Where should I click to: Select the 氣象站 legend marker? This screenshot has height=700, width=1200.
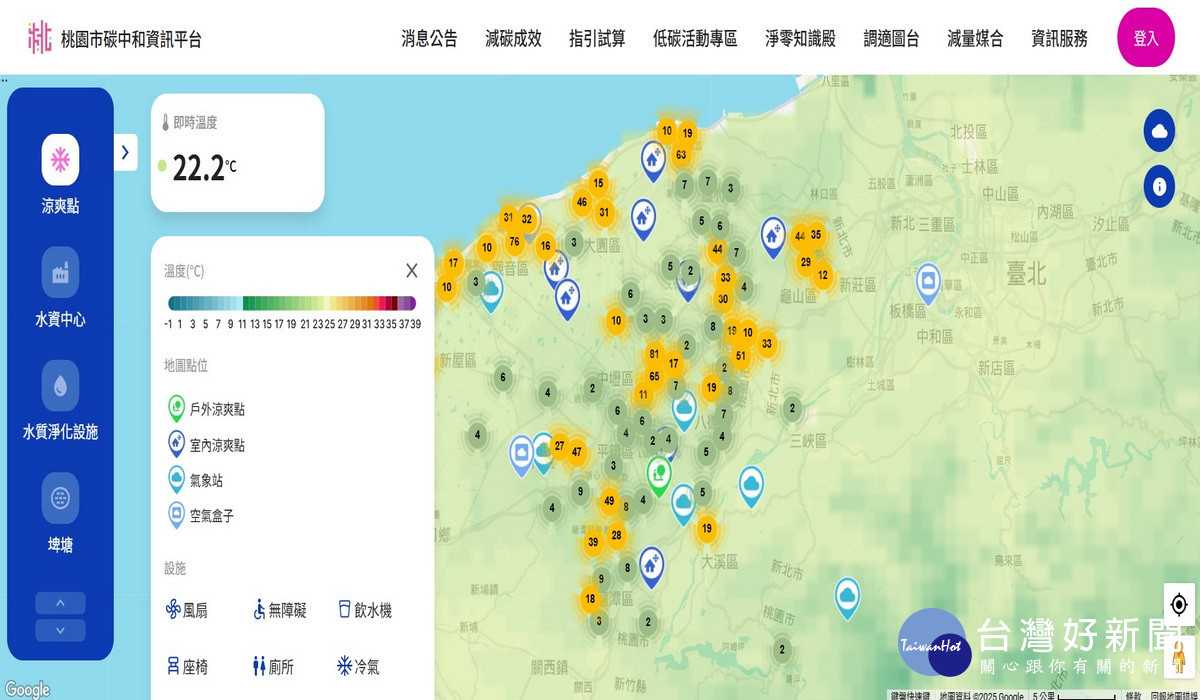point(176,480)
